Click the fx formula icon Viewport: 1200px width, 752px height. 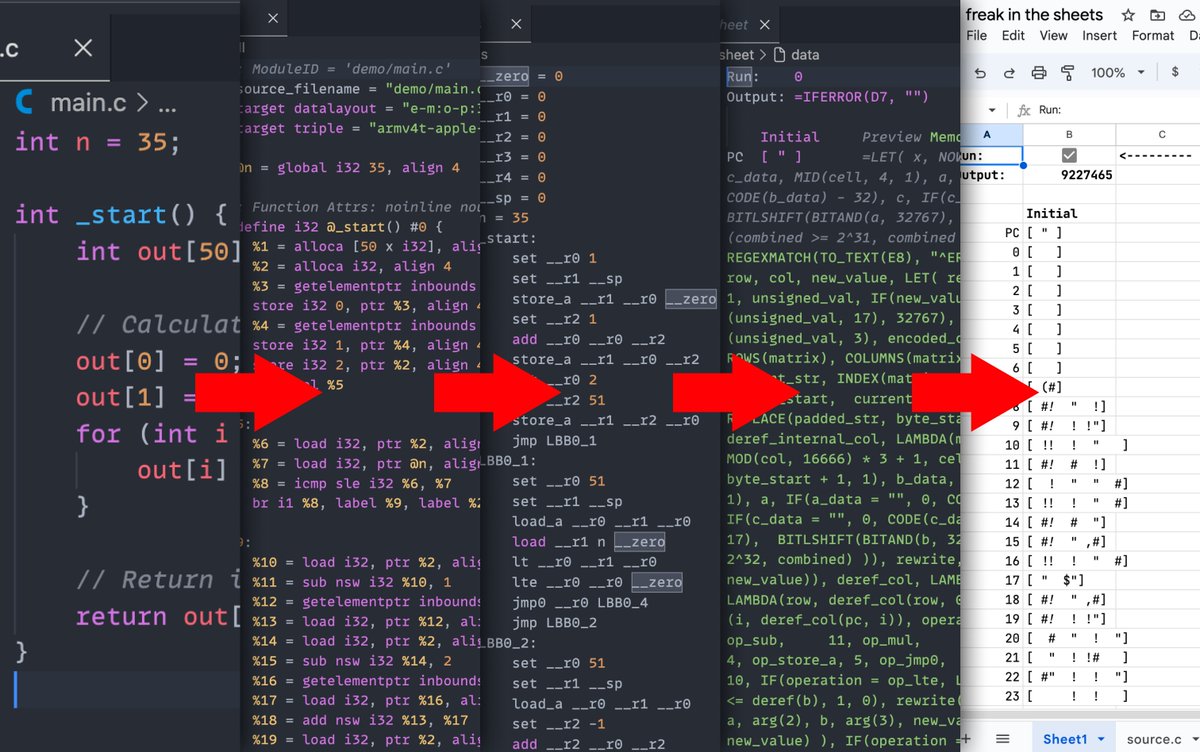tap(1023, 110)
